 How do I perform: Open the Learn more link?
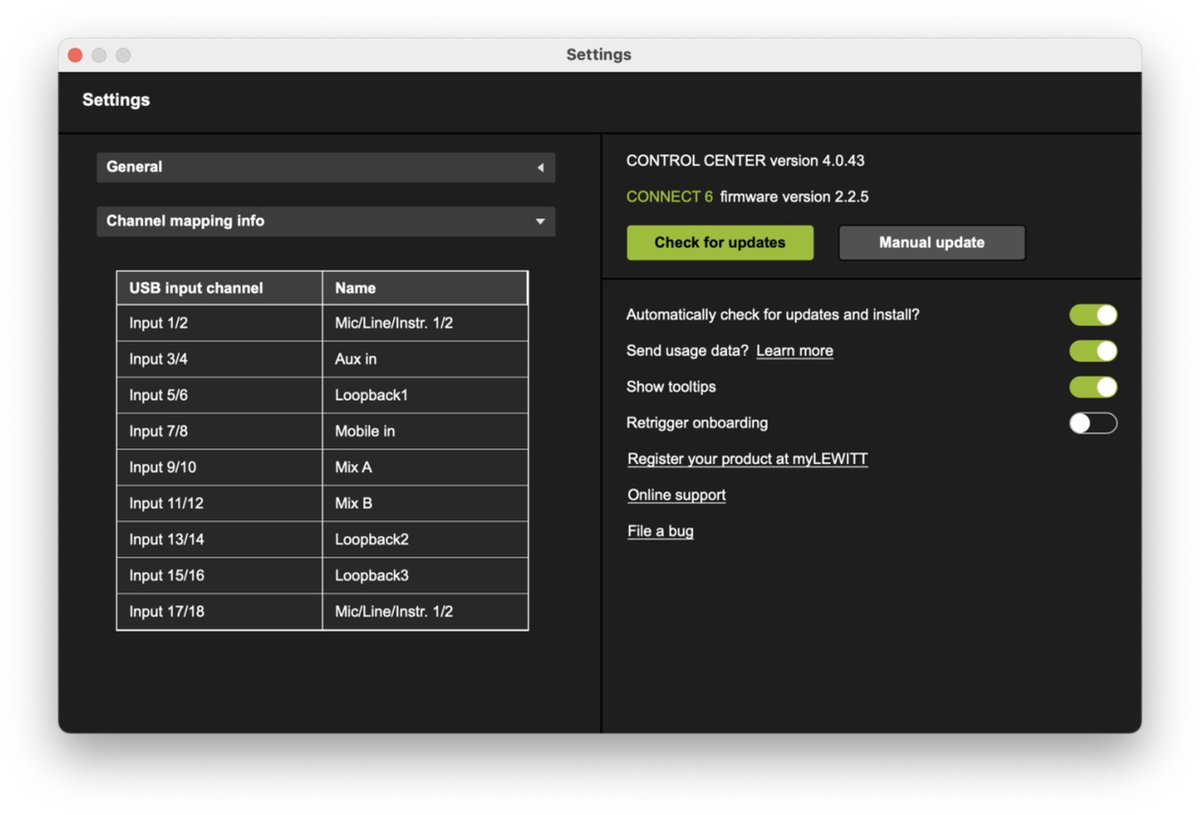click(x=795, y=351)
